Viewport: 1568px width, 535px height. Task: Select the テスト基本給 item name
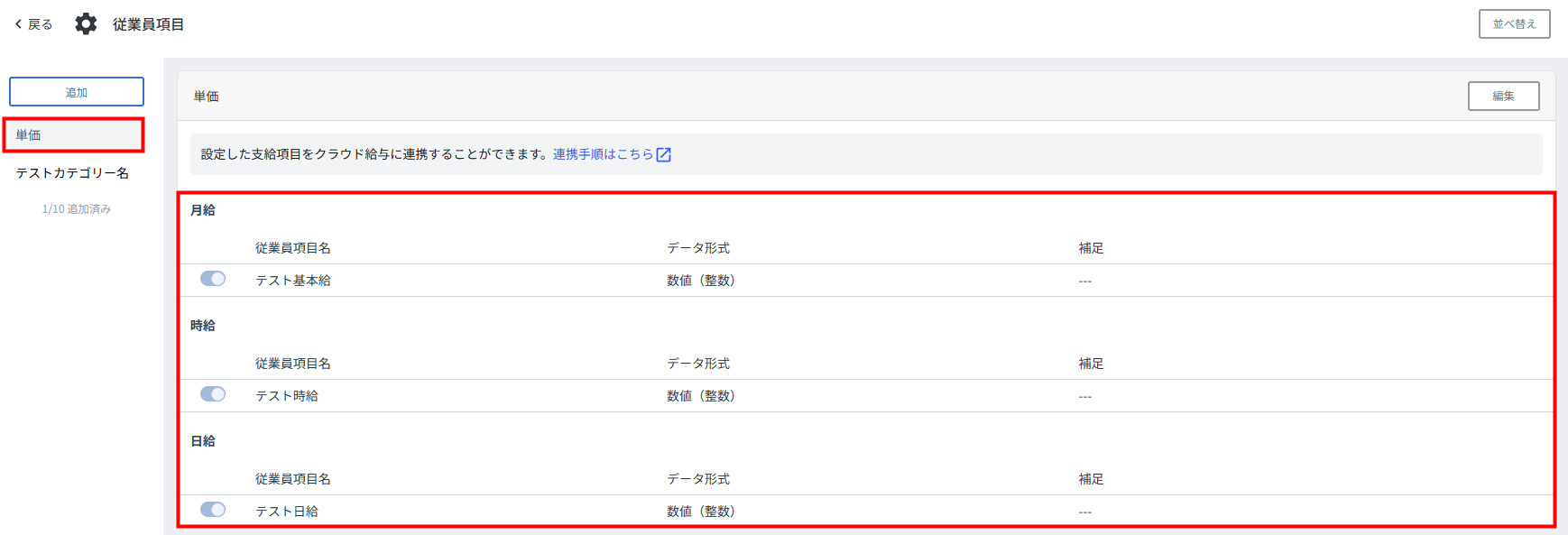(292, 281)
